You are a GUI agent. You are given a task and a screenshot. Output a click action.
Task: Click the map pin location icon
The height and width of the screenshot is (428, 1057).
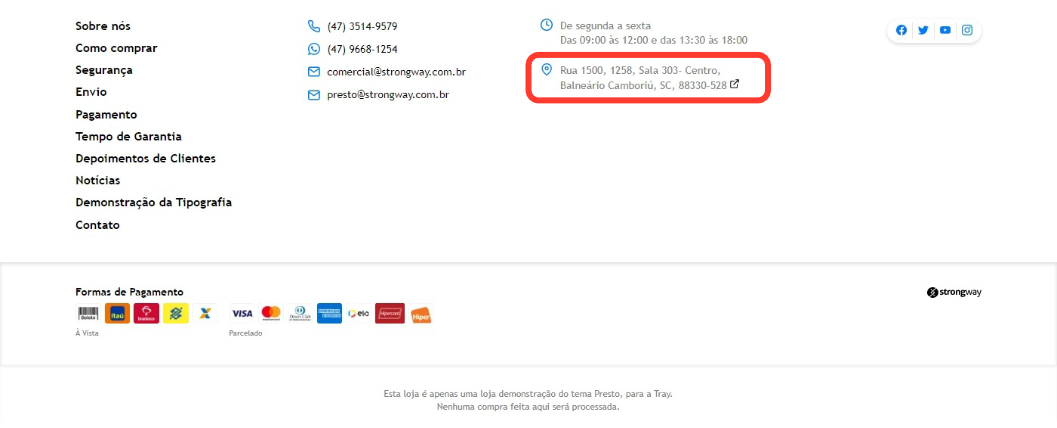(547, 69)
